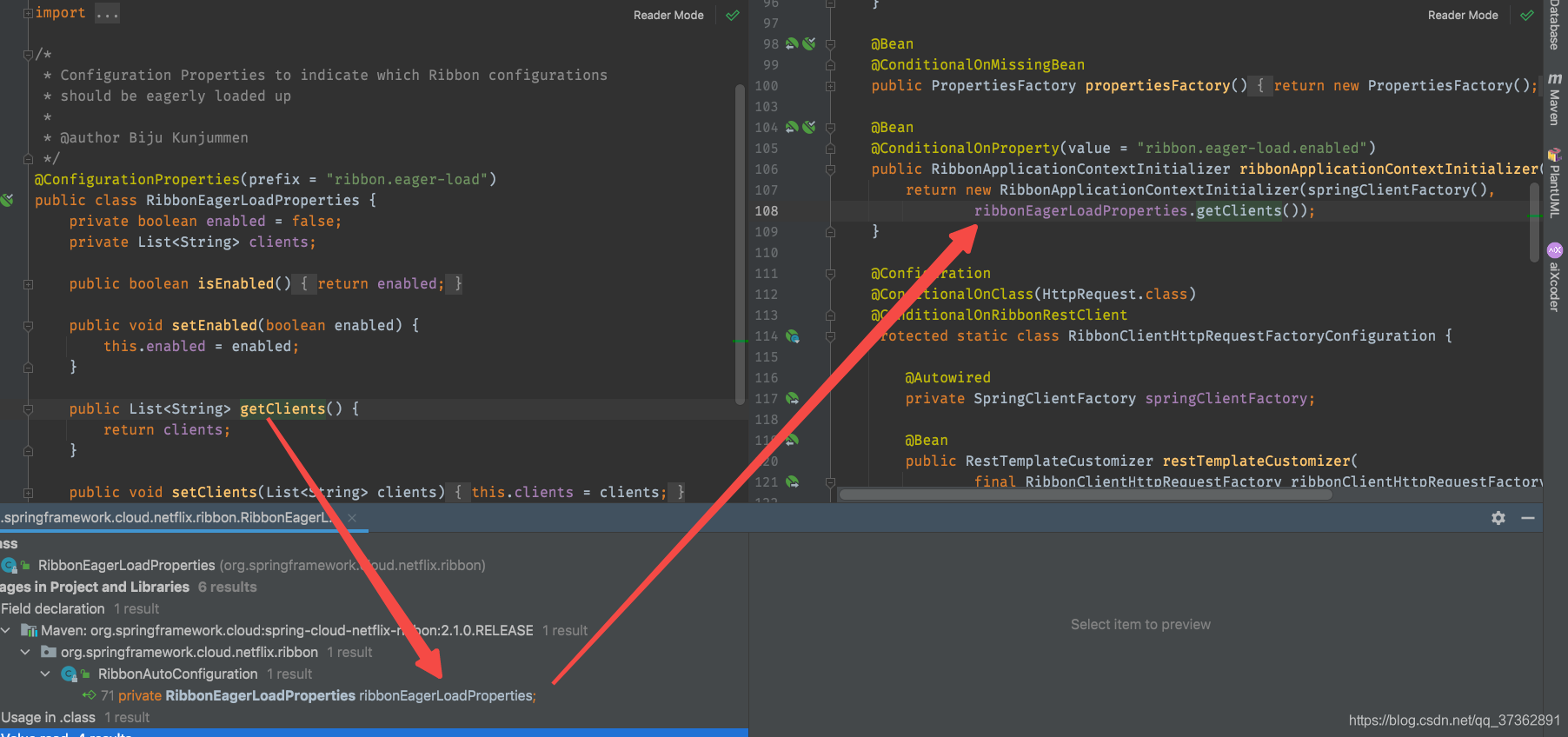Image resolution: width=1568 pixels, height=737 pixels.
Task: Toggle Reader Mode in the right editor
Action: 1463,16
